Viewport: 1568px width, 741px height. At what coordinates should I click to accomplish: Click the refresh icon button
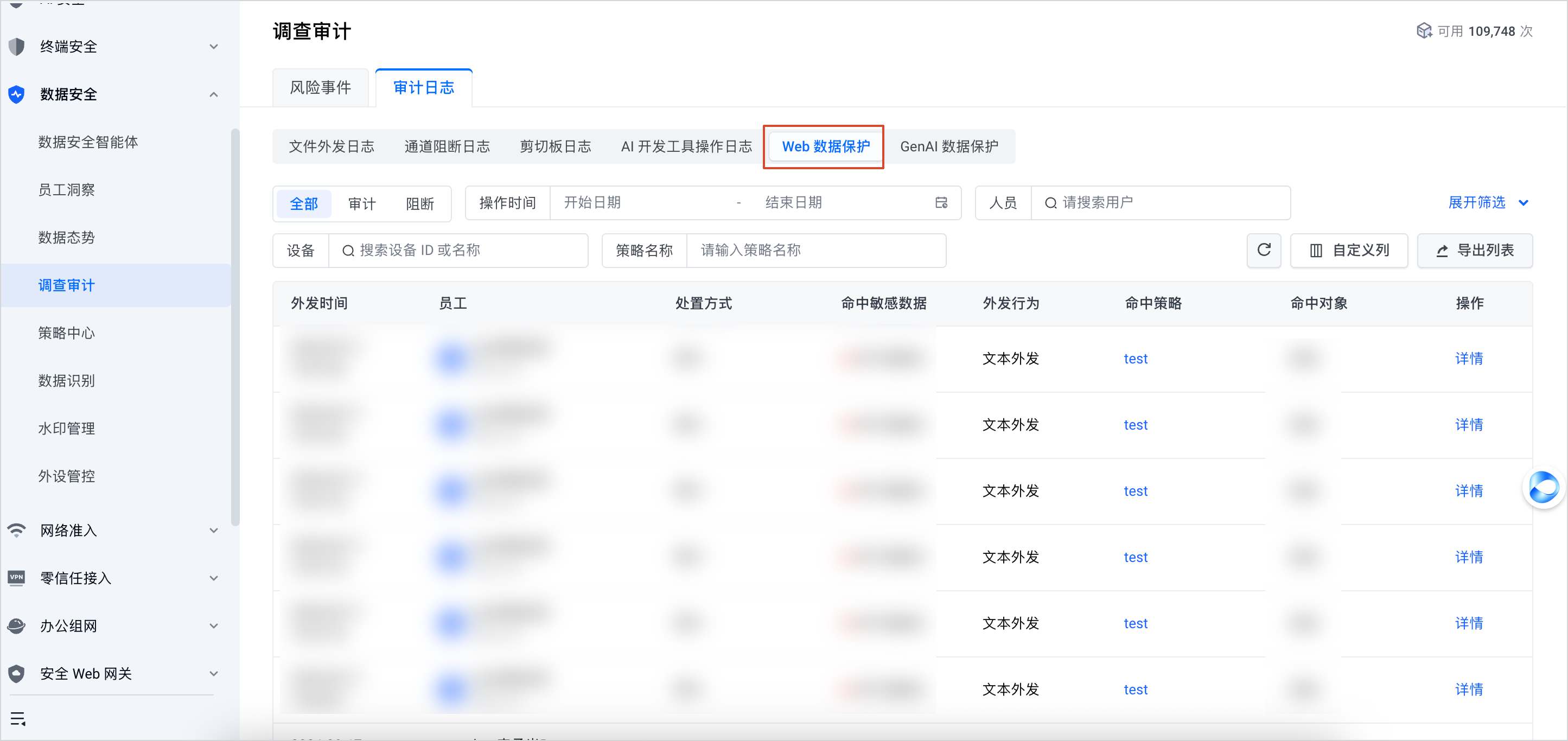coord(1264,250)
